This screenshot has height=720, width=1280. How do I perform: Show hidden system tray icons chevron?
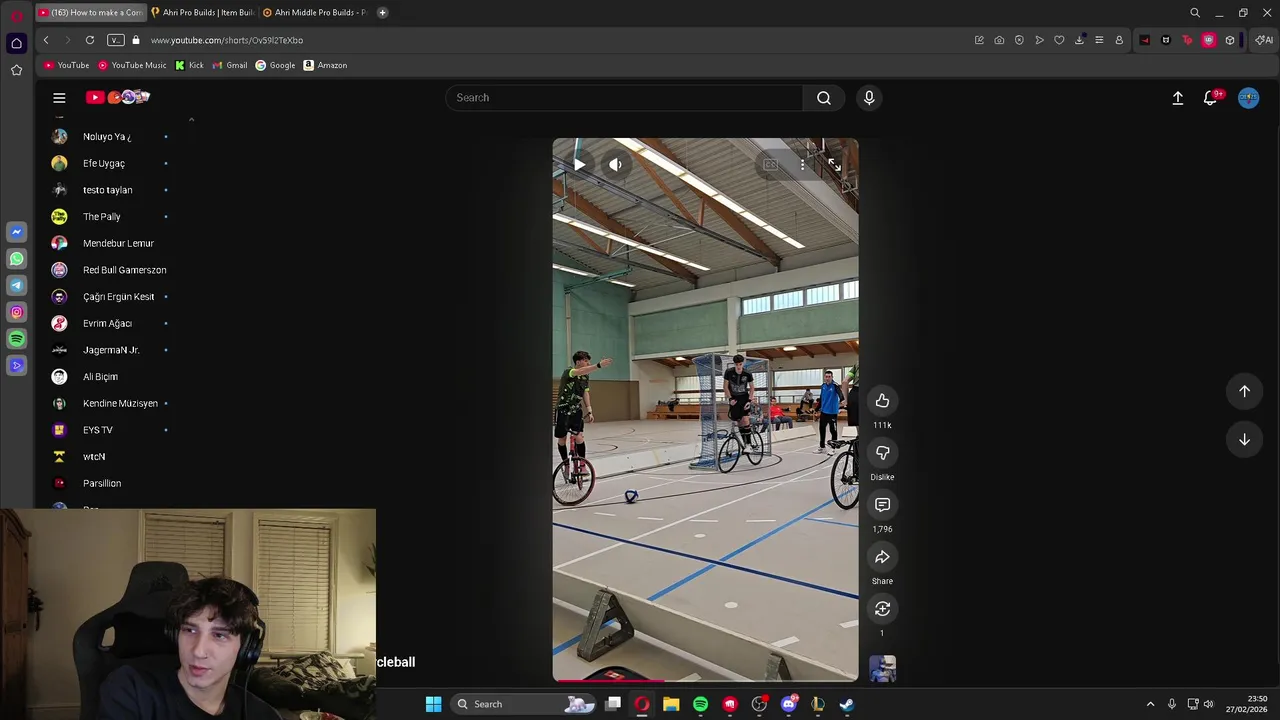click(x=1150, y=704)
